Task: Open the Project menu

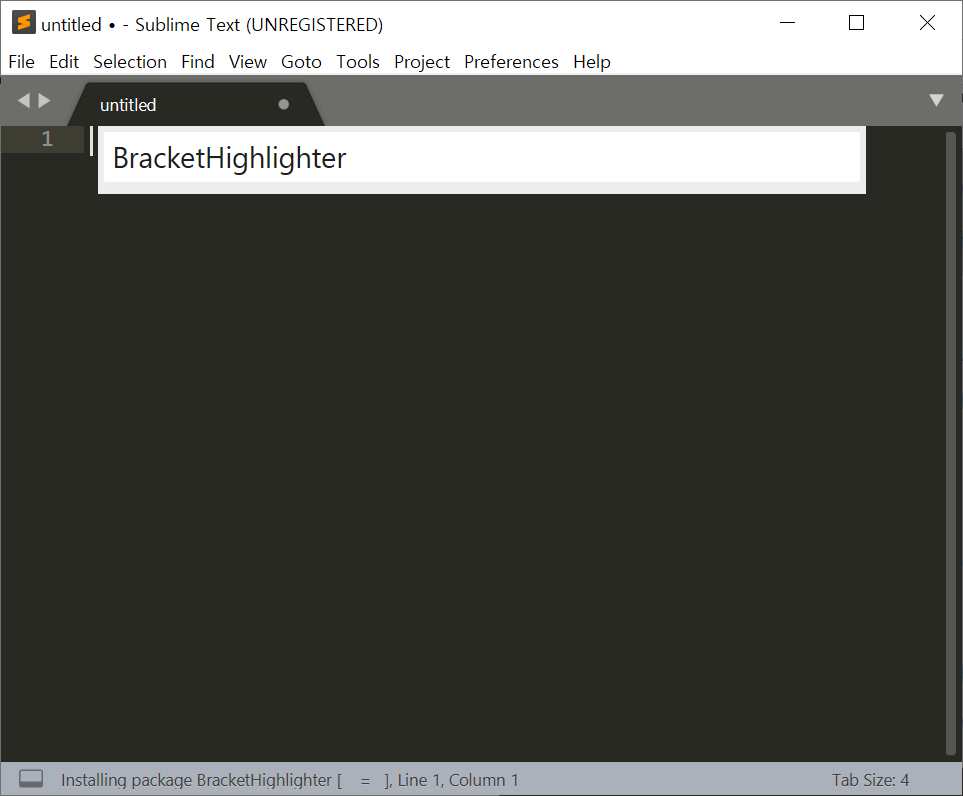Action: point(422,62)
